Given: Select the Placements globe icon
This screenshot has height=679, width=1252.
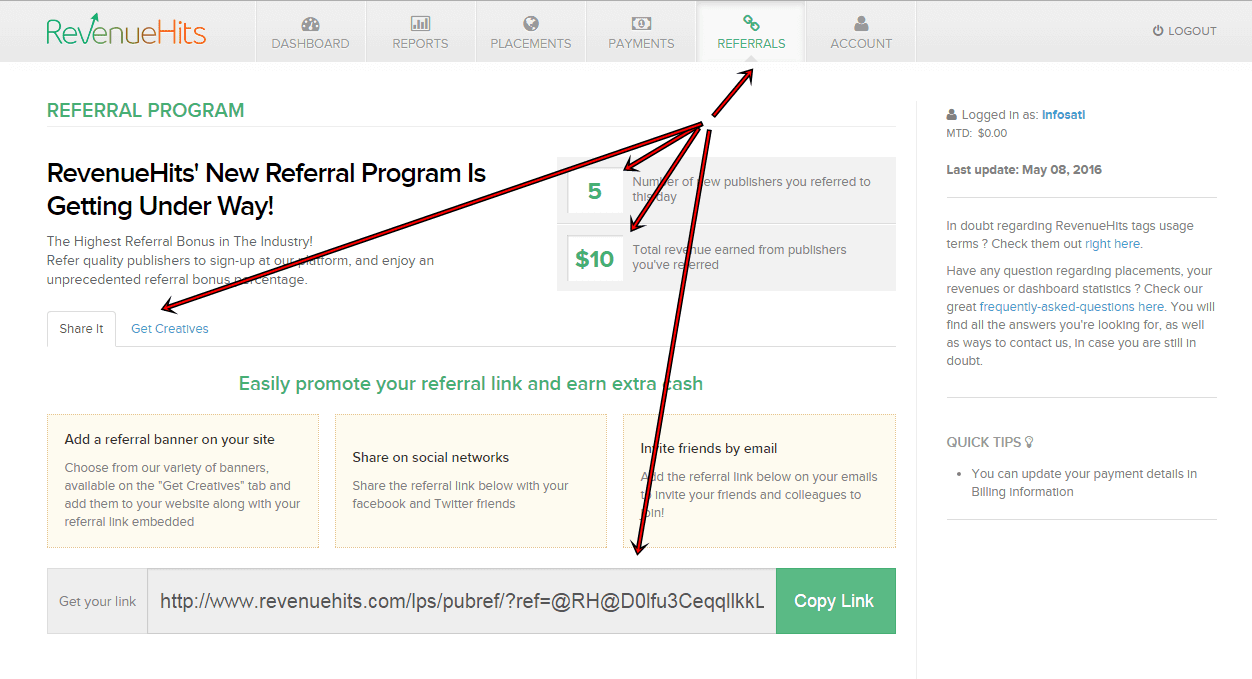Looking at the screenshot, I should click(530, 24).
